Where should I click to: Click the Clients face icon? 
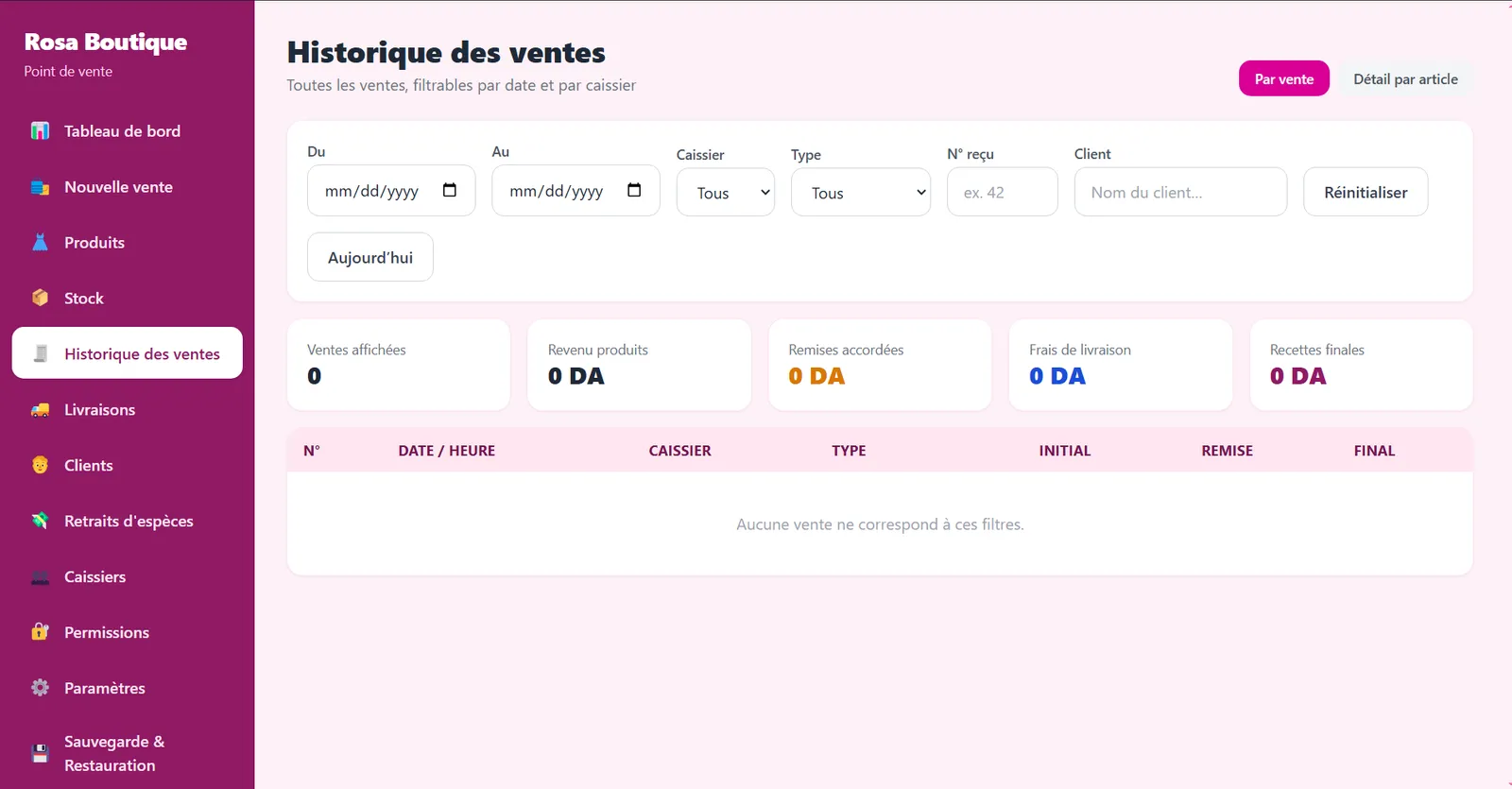click(40, 465)
